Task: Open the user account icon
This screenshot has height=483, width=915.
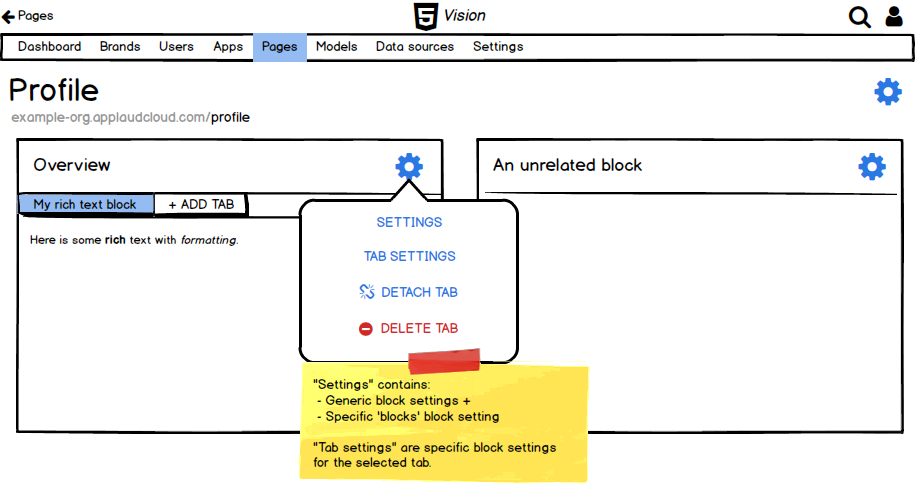Action: tap(894, 17)
